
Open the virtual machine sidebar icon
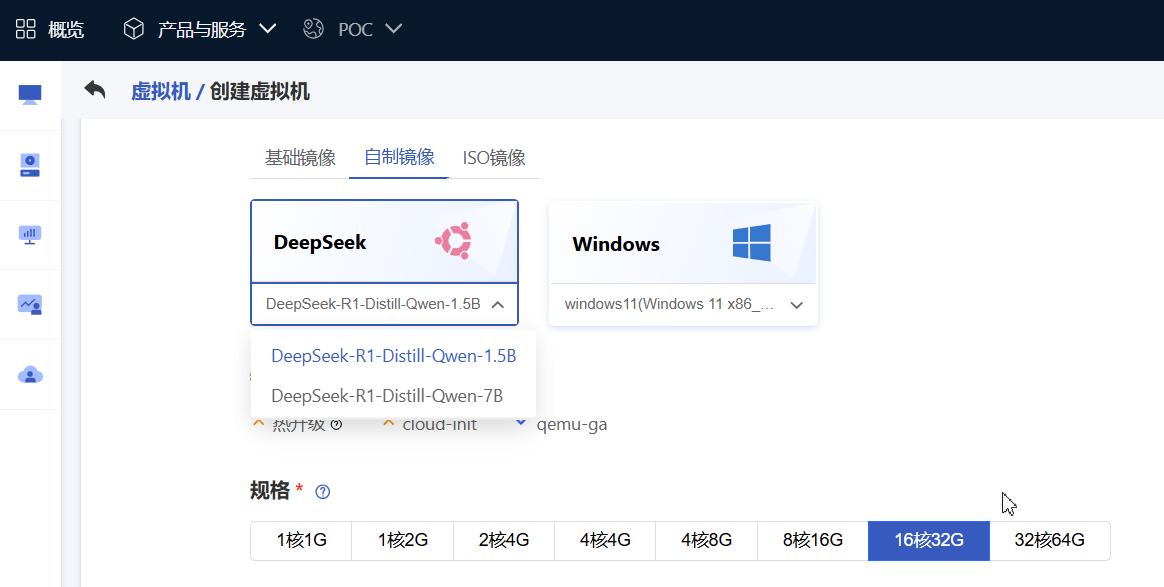click(x=30, y=95)
